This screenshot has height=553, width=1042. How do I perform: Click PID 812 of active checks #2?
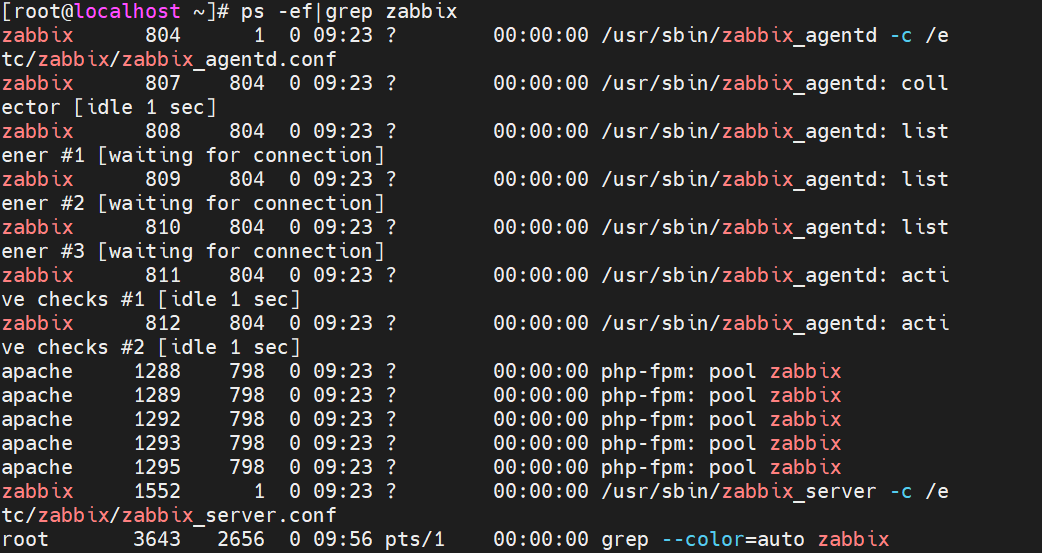(x=163, y=323)
